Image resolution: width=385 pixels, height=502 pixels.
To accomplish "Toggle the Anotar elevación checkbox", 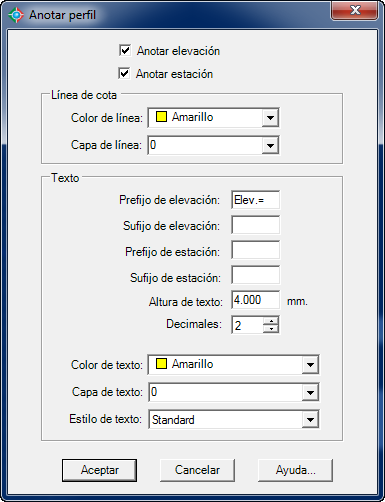I will 125,51.
